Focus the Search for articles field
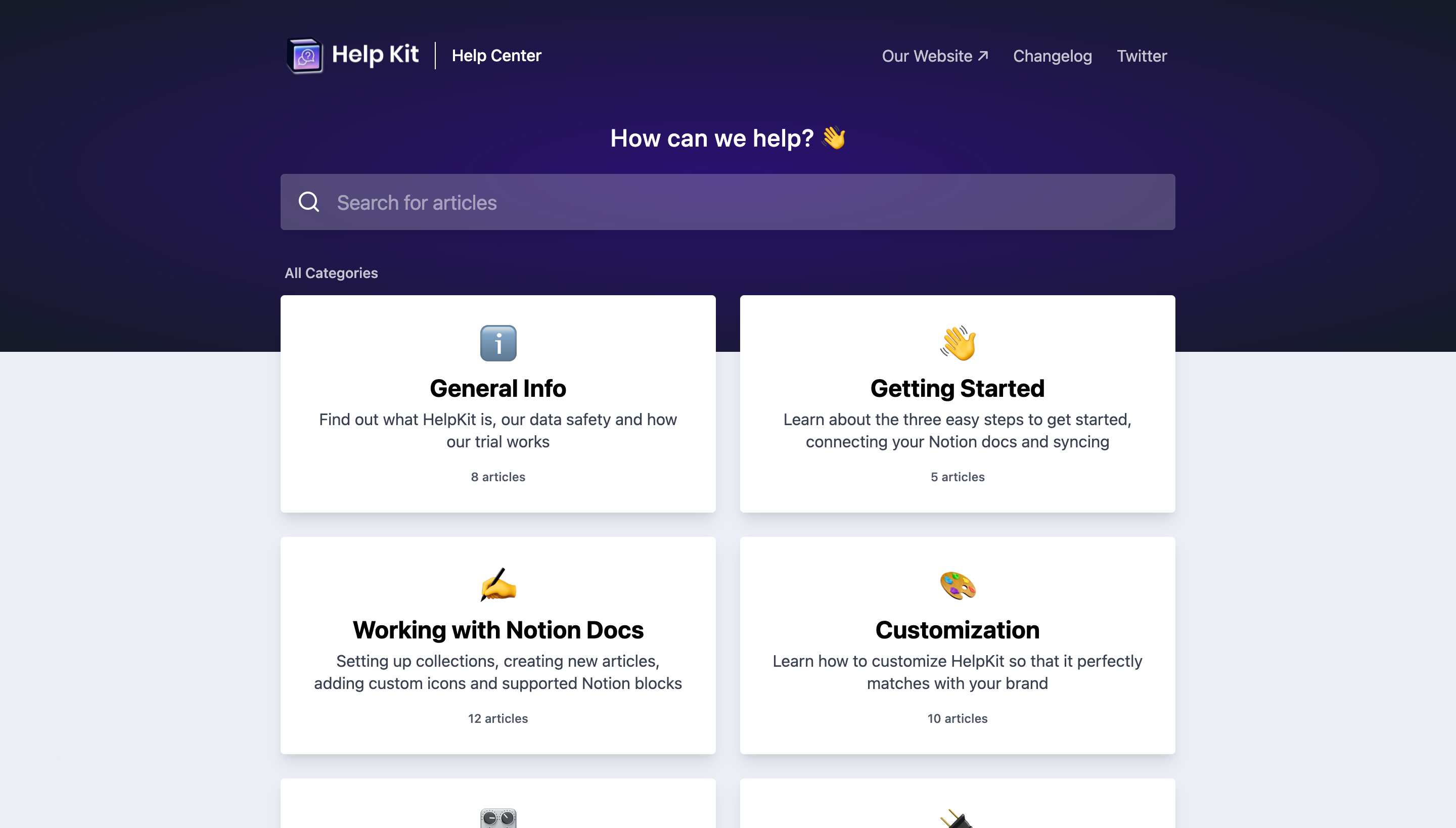Viewport: 1456px width, 828px height. [x=727, y=202]
